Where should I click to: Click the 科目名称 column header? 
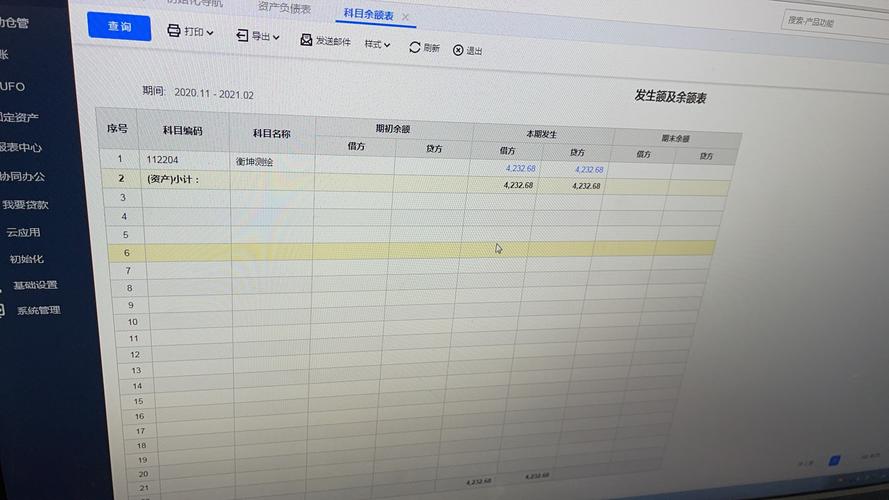pos(272,134)
